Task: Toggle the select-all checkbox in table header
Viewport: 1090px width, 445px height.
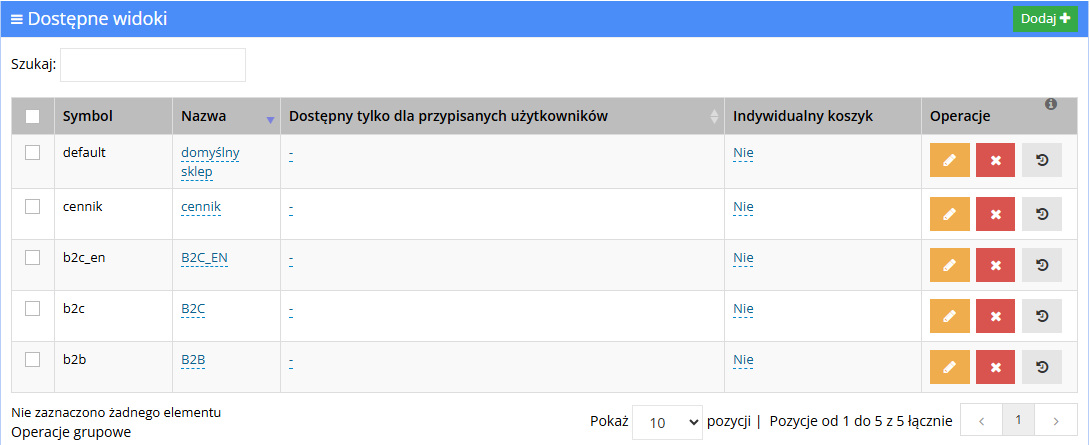Action: coord(33,117)
